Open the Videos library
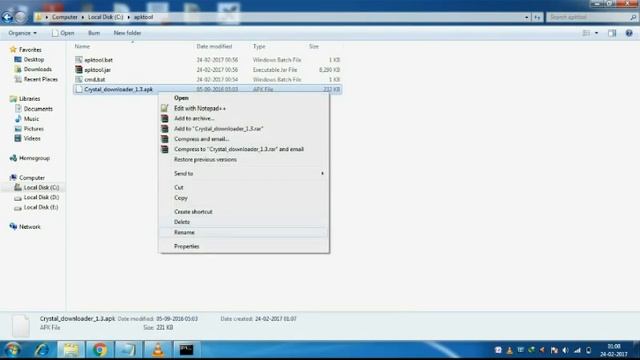Screen dimensions: 640x360 pyautogui.click(x=32, y=138)
